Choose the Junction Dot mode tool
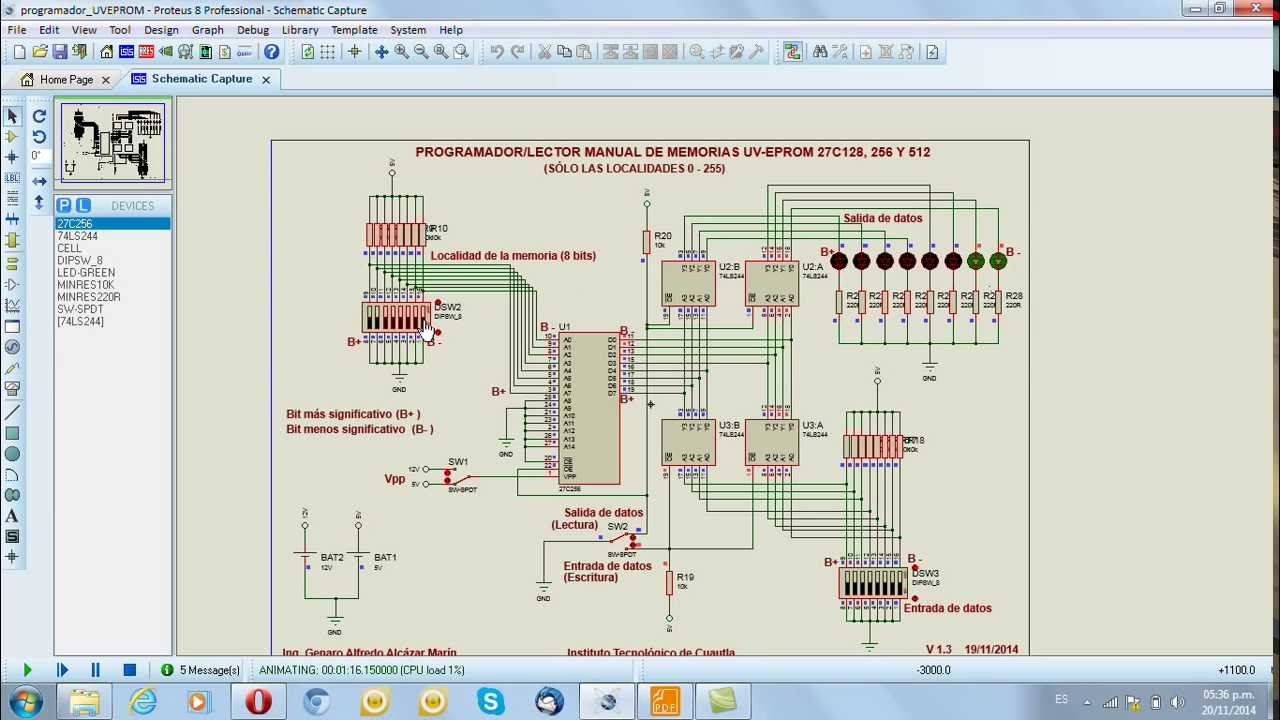 click(12, 157)
